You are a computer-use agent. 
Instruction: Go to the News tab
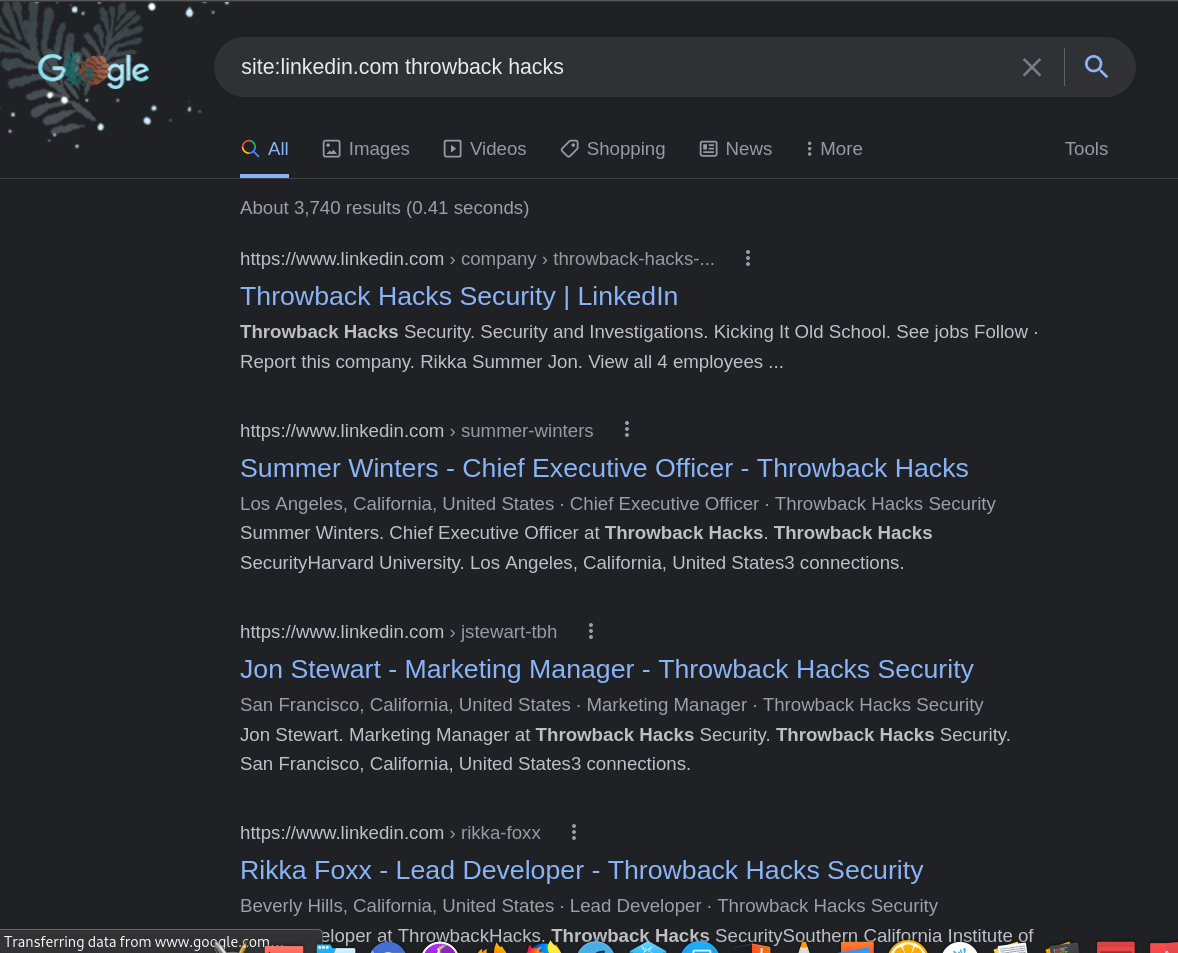[x=736, y=149]
